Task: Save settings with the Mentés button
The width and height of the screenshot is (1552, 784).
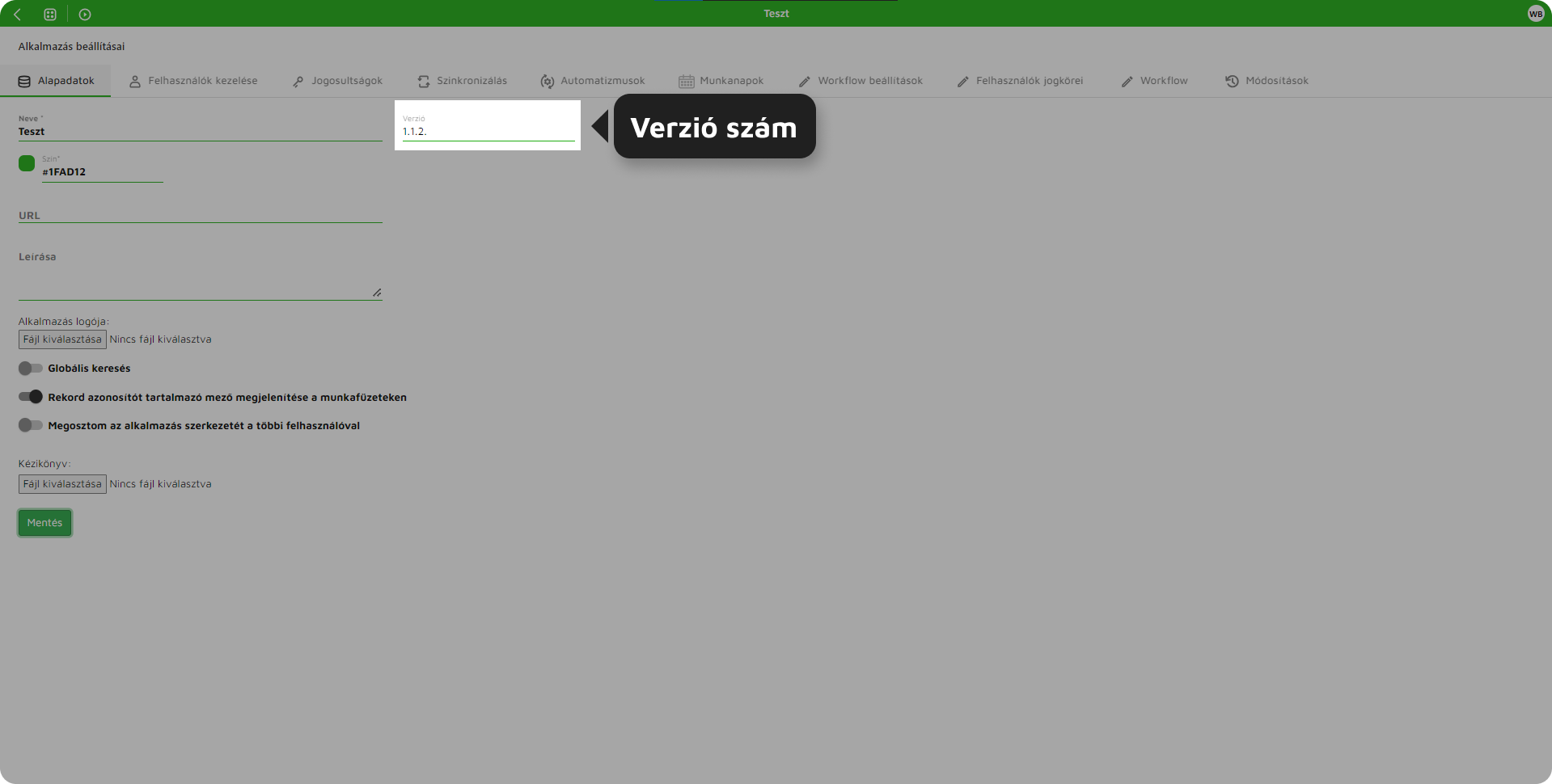Action: (44, 523)
